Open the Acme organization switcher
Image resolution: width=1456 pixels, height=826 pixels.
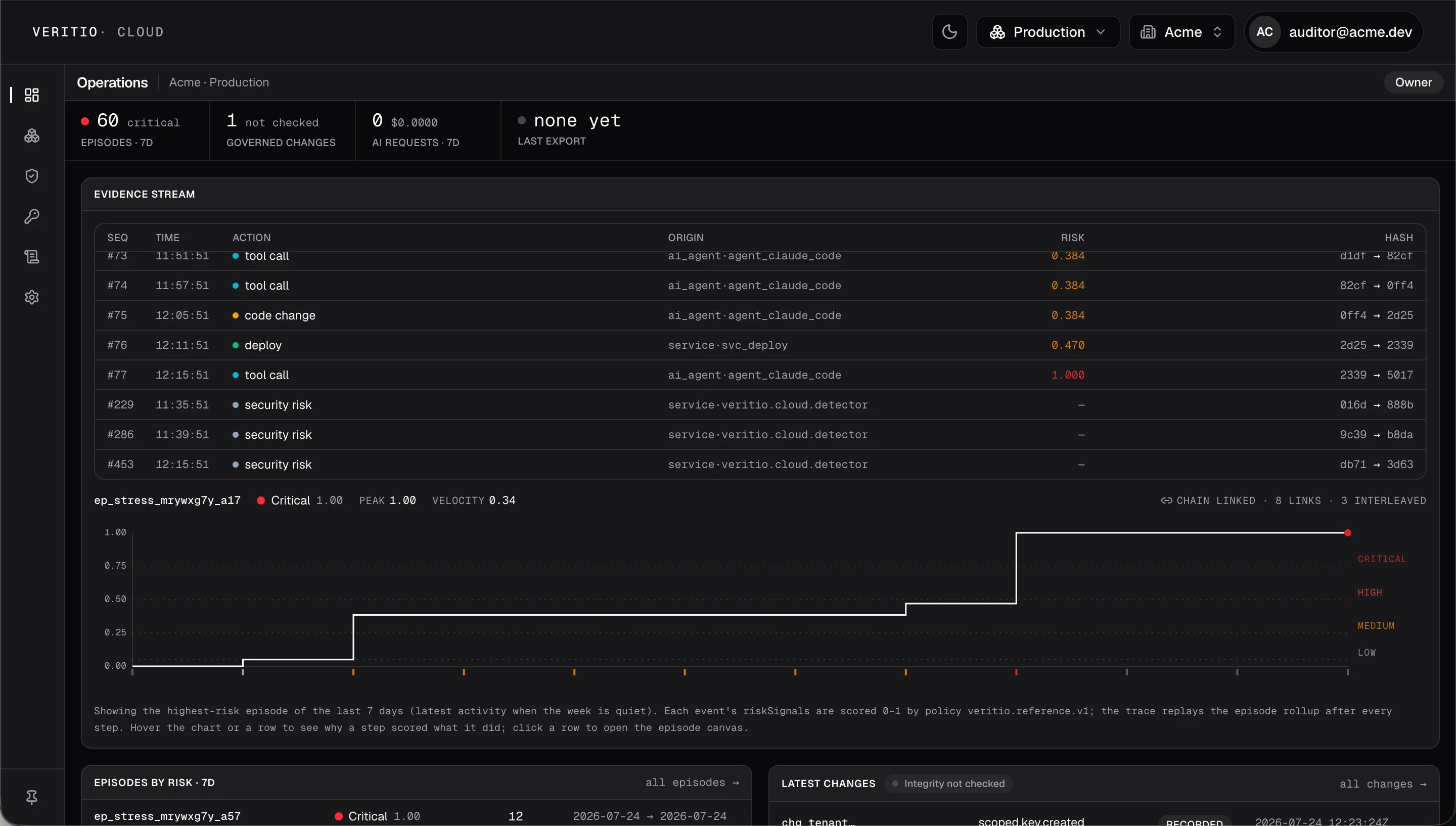click(x=1181, y=32)
